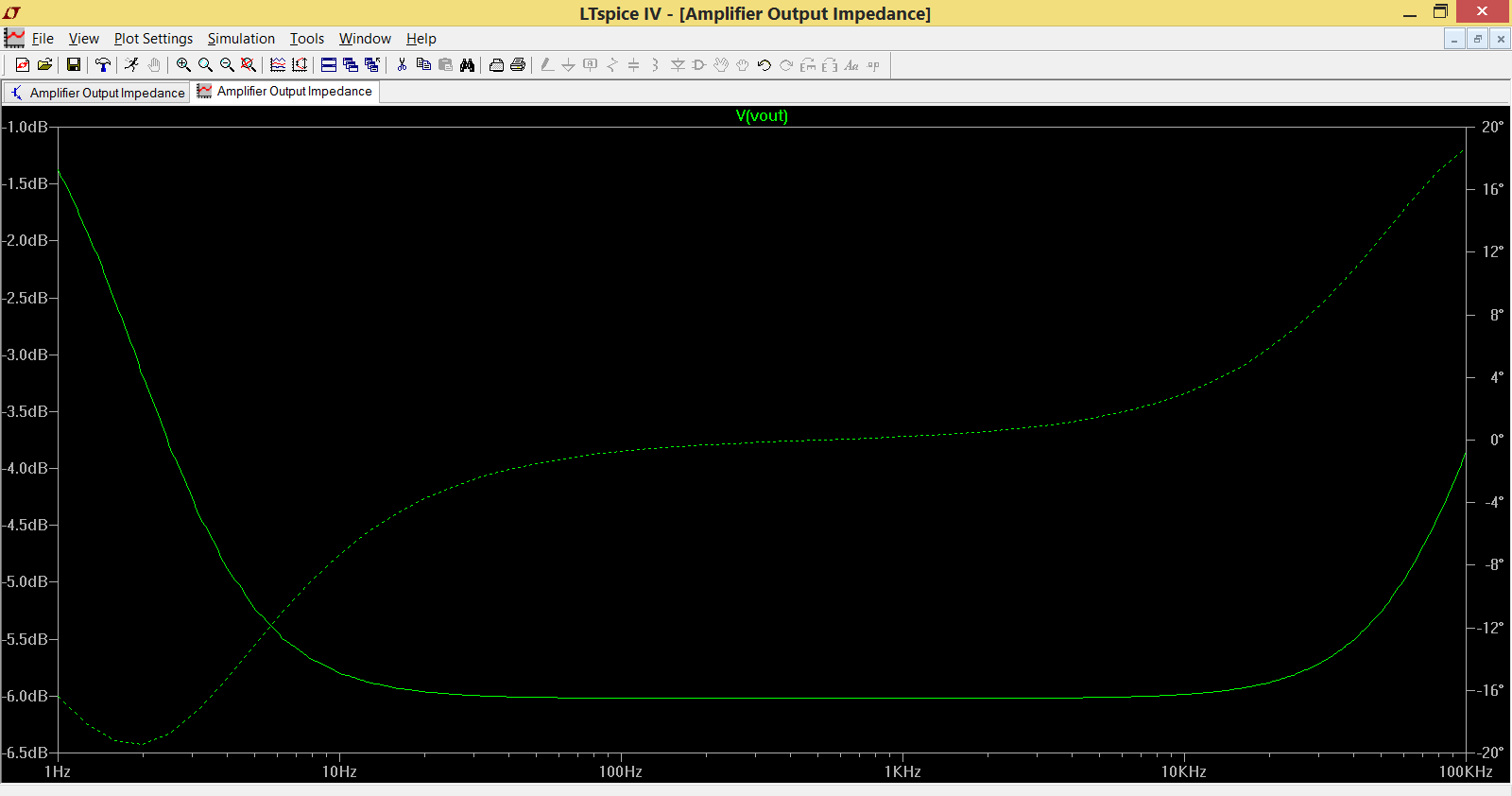Image resolution: width=1512 pixels, height=796 pixels.
Task: Select the Zoom Out magnifier icon
Action: click(227, 65)
